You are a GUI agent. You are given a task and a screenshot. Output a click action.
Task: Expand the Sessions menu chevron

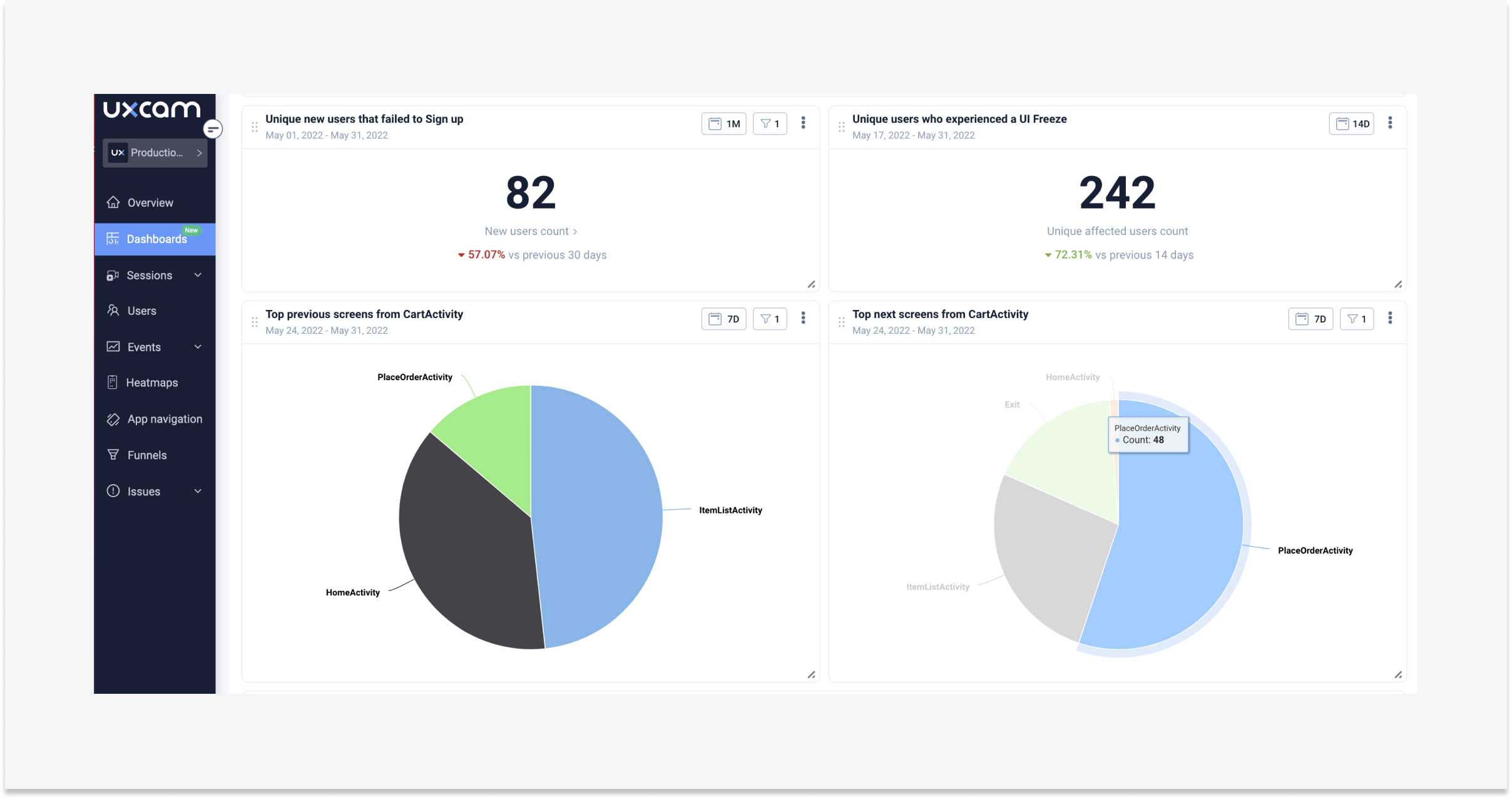tap(198, 275)
